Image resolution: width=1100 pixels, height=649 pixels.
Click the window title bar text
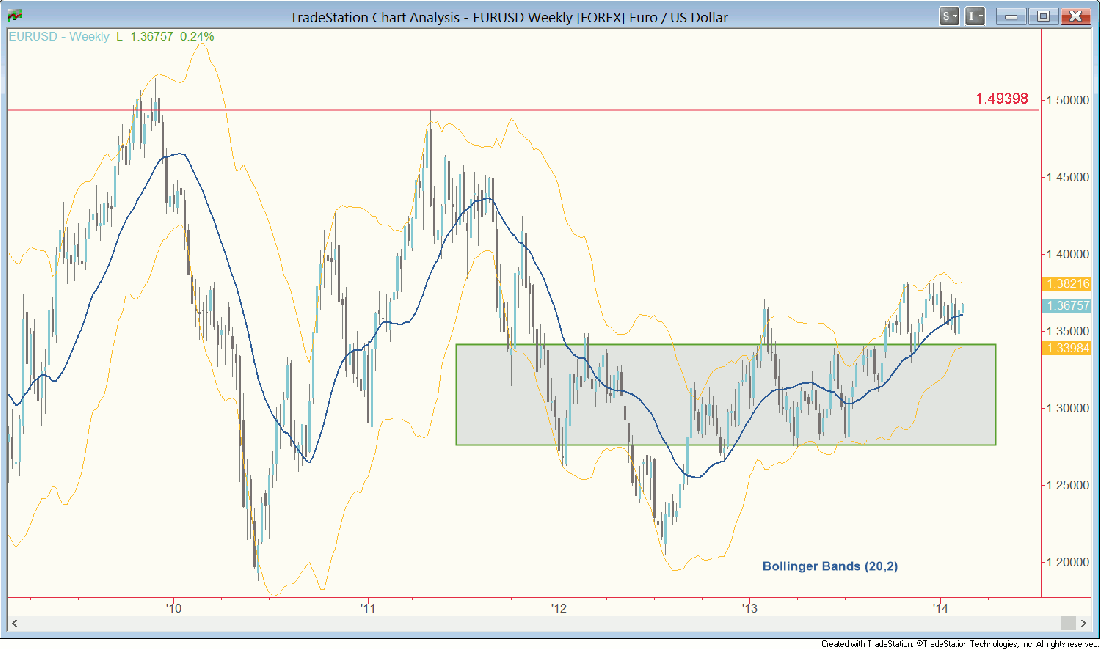tap(510, 17)
